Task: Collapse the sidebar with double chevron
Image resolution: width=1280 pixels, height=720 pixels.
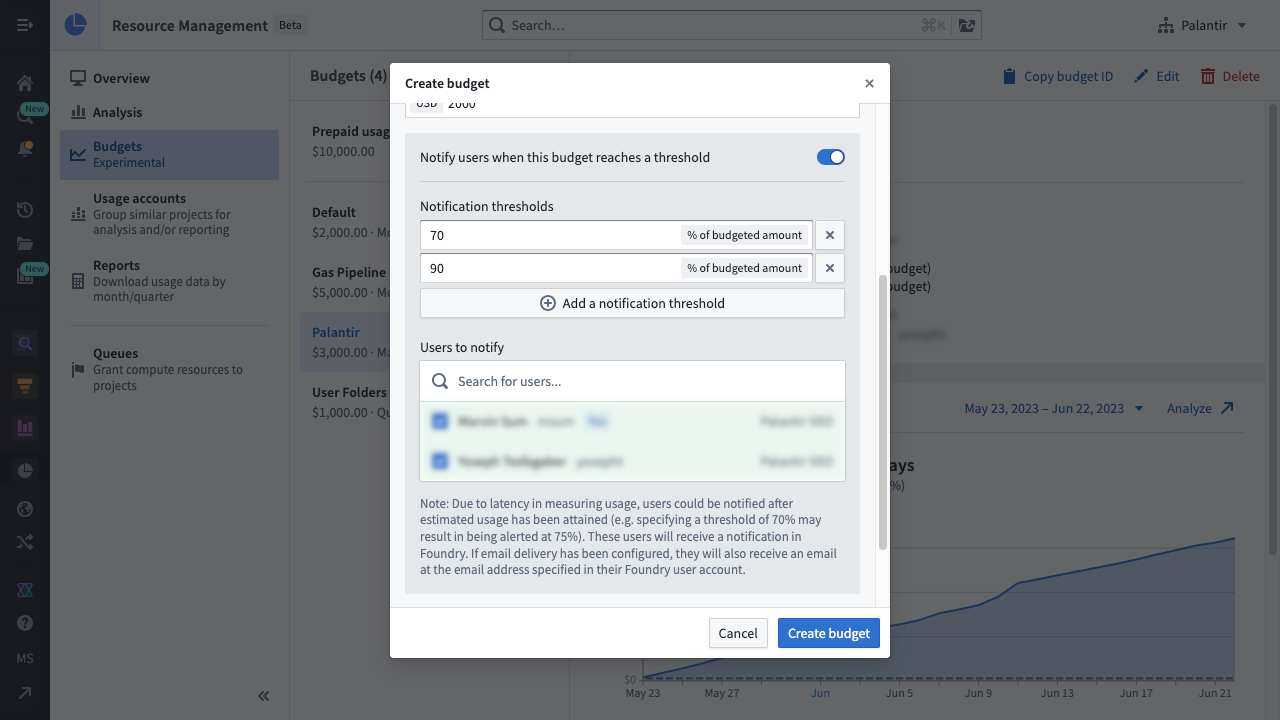Action: click(x=264, y=696)
